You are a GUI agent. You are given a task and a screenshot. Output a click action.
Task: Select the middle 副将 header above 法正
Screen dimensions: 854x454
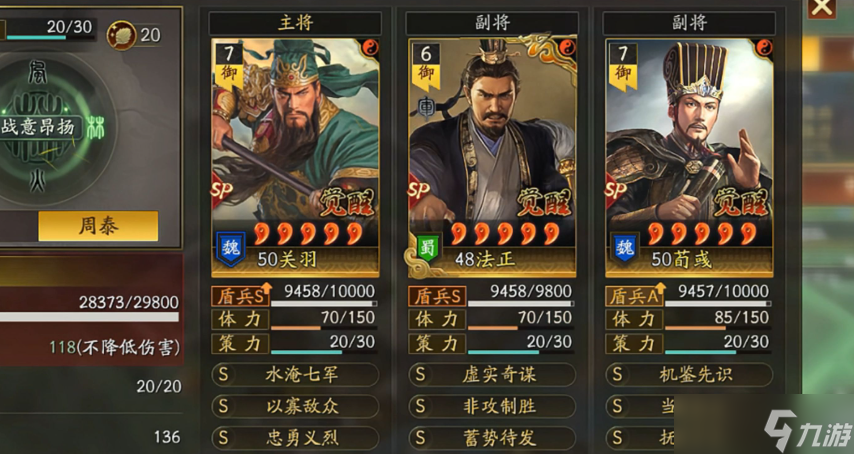point(492,23)
